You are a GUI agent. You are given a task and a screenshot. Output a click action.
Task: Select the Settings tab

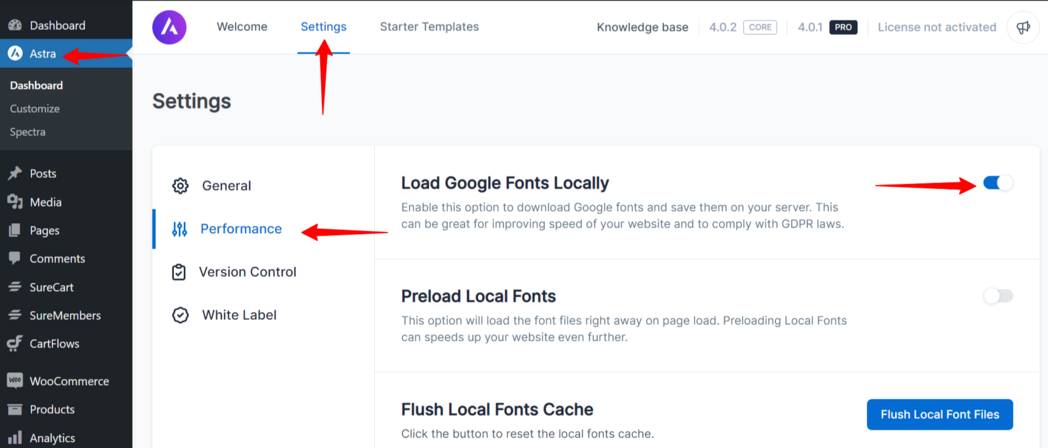click(323, 27)
